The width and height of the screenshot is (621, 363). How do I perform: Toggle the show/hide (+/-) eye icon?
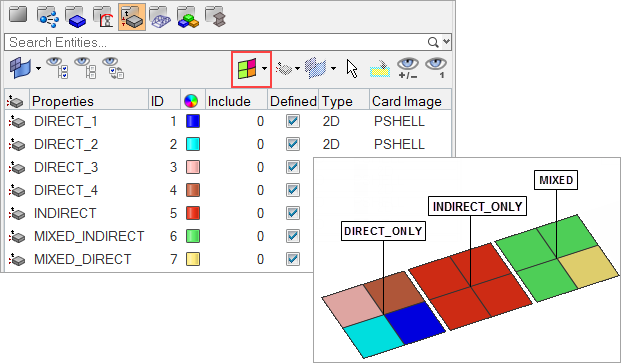(x=408, y=68)
